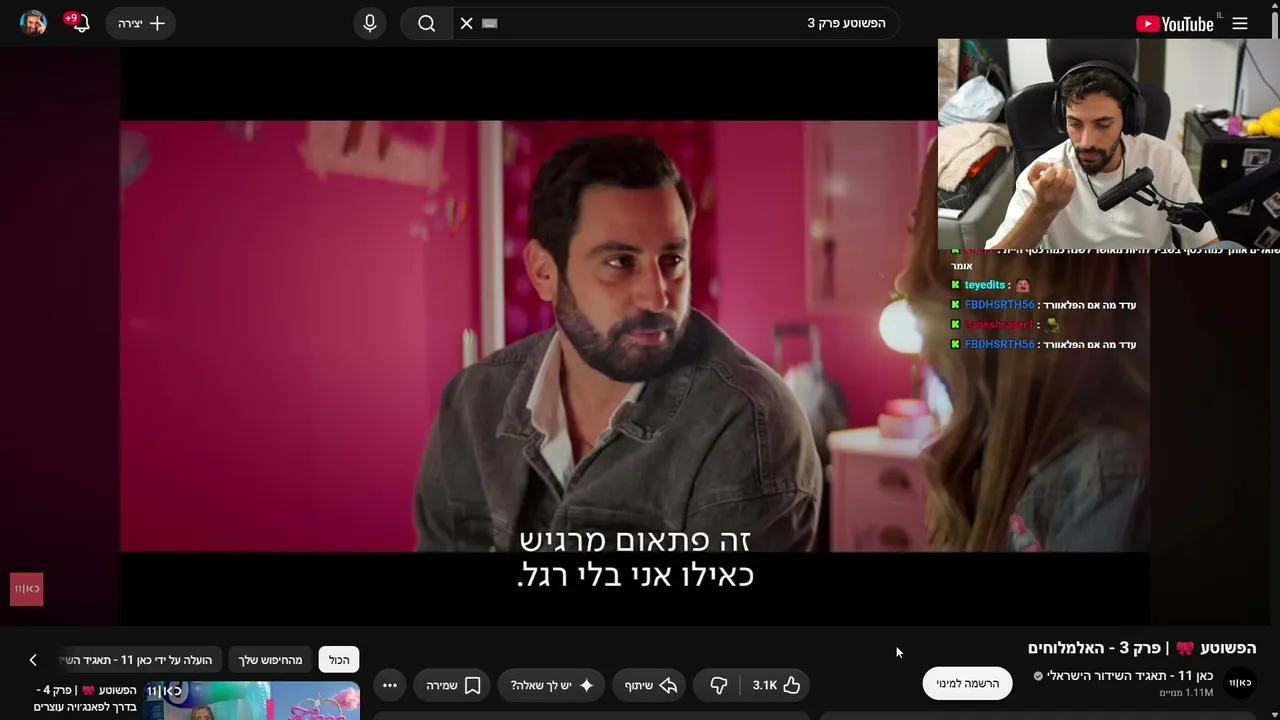Select the הכול filter chip
Viewport: 1280px width, 720px height.
(x=339, y=660)
